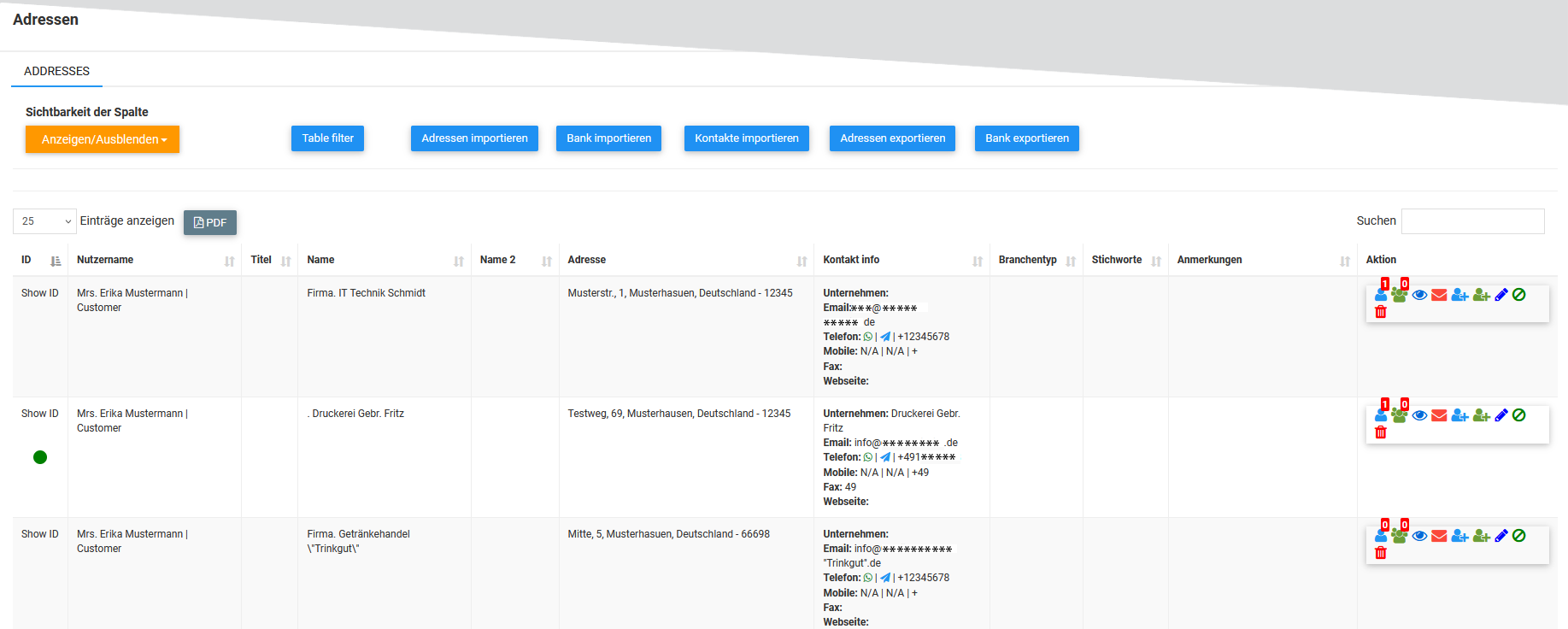This screenshot has height=629, width=1568.
Task: Delete the Druckerei Gebr. Fritz address entry
Action: coord(1381,432)
